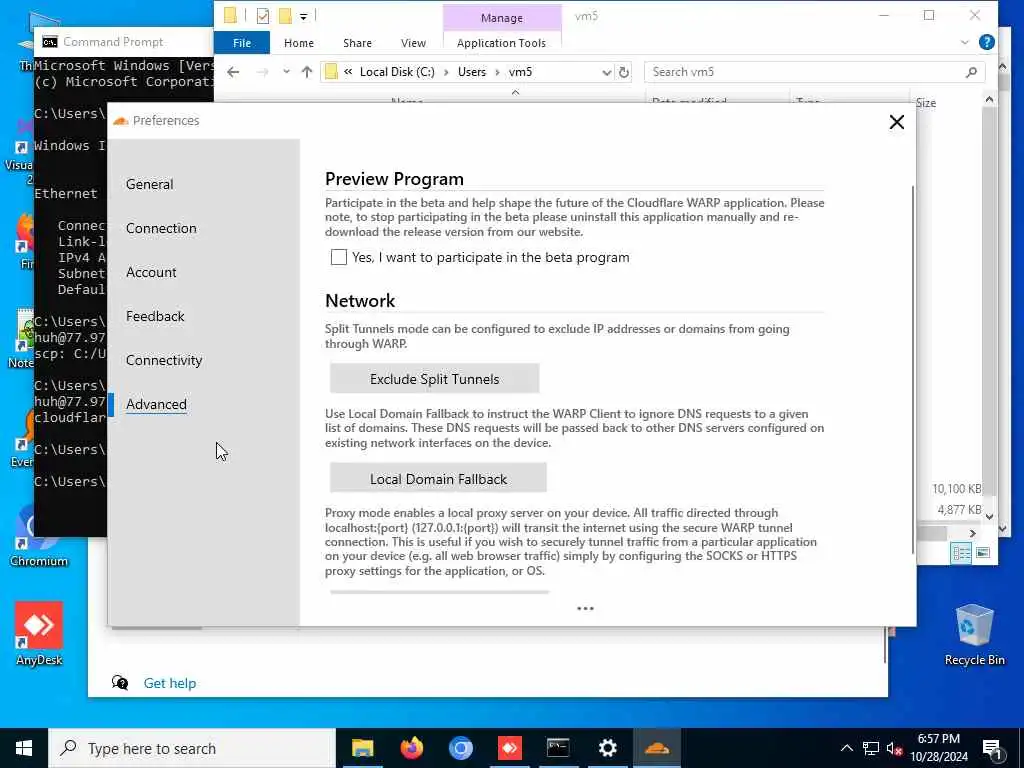Click the search magnifier icon in Explorer
Viewport: 1024px width, 768px height.
click(x=971, y=72)
